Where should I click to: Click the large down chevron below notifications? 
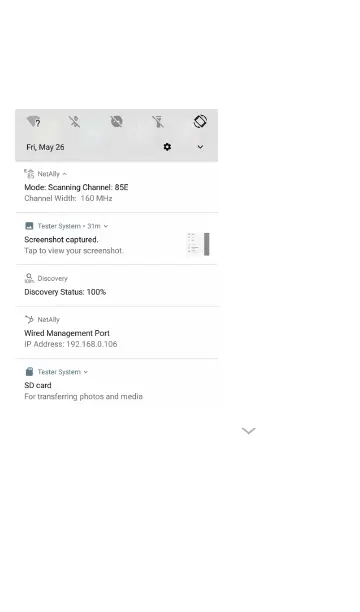(x=249, y=431)
